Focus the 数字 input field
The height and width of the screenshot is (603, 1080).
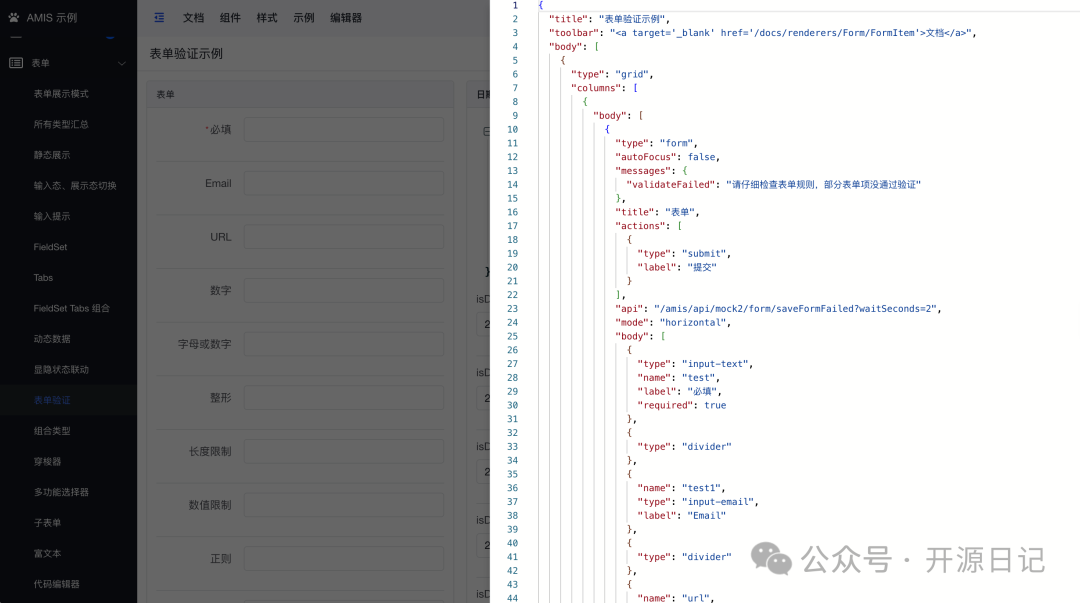tap(343, 291)
